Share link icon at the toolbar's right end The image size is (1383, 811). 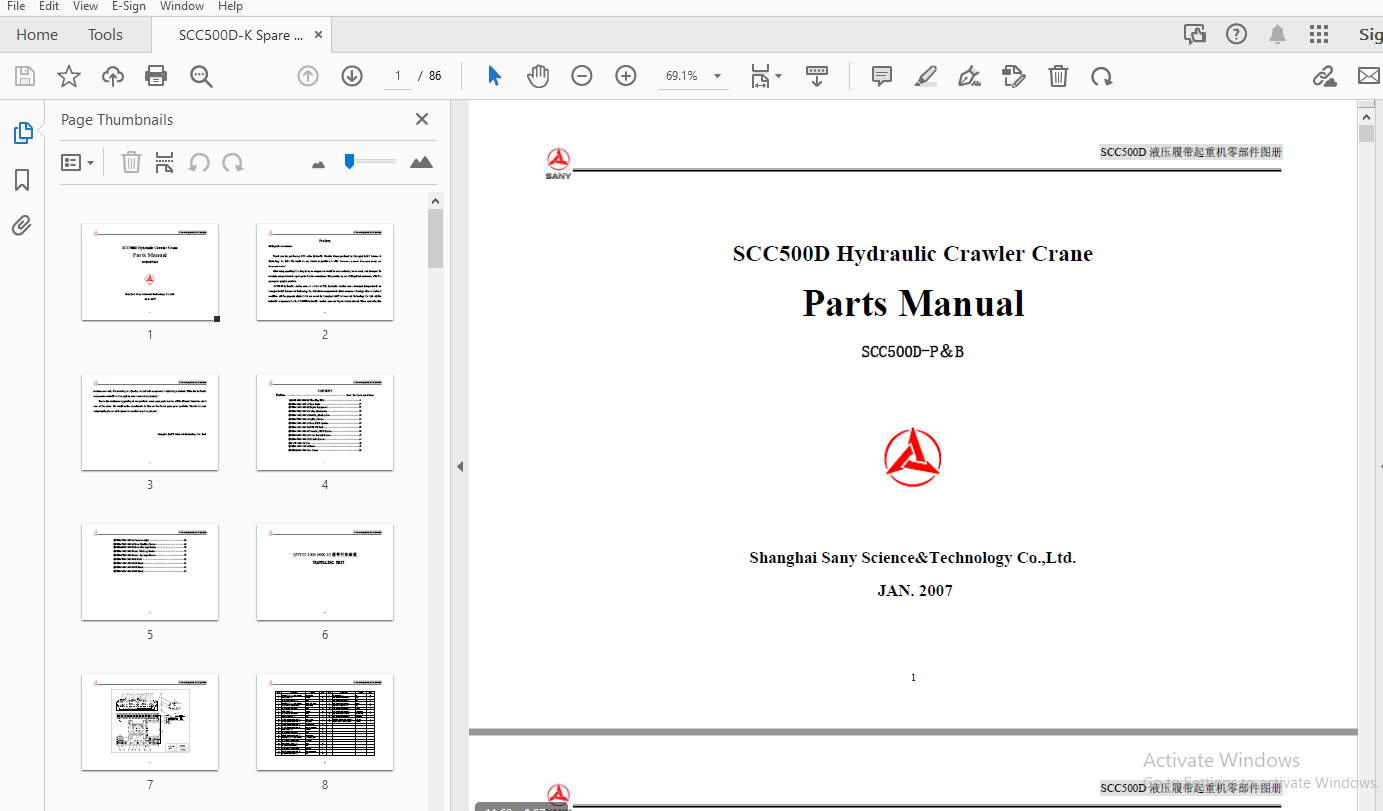coord(1325,76)
